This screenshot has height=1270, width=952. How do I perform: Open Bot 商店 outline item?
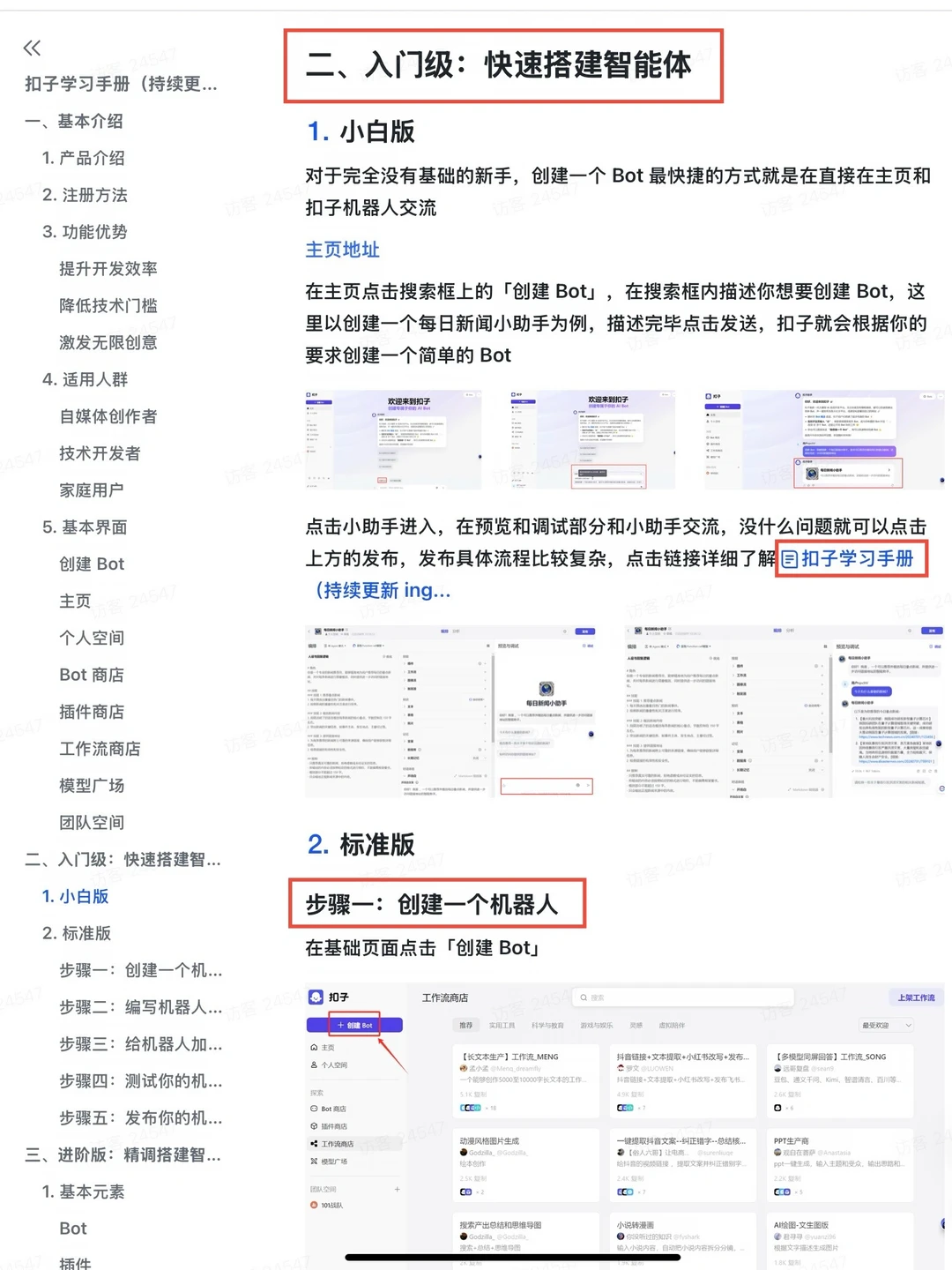(92, 675)
